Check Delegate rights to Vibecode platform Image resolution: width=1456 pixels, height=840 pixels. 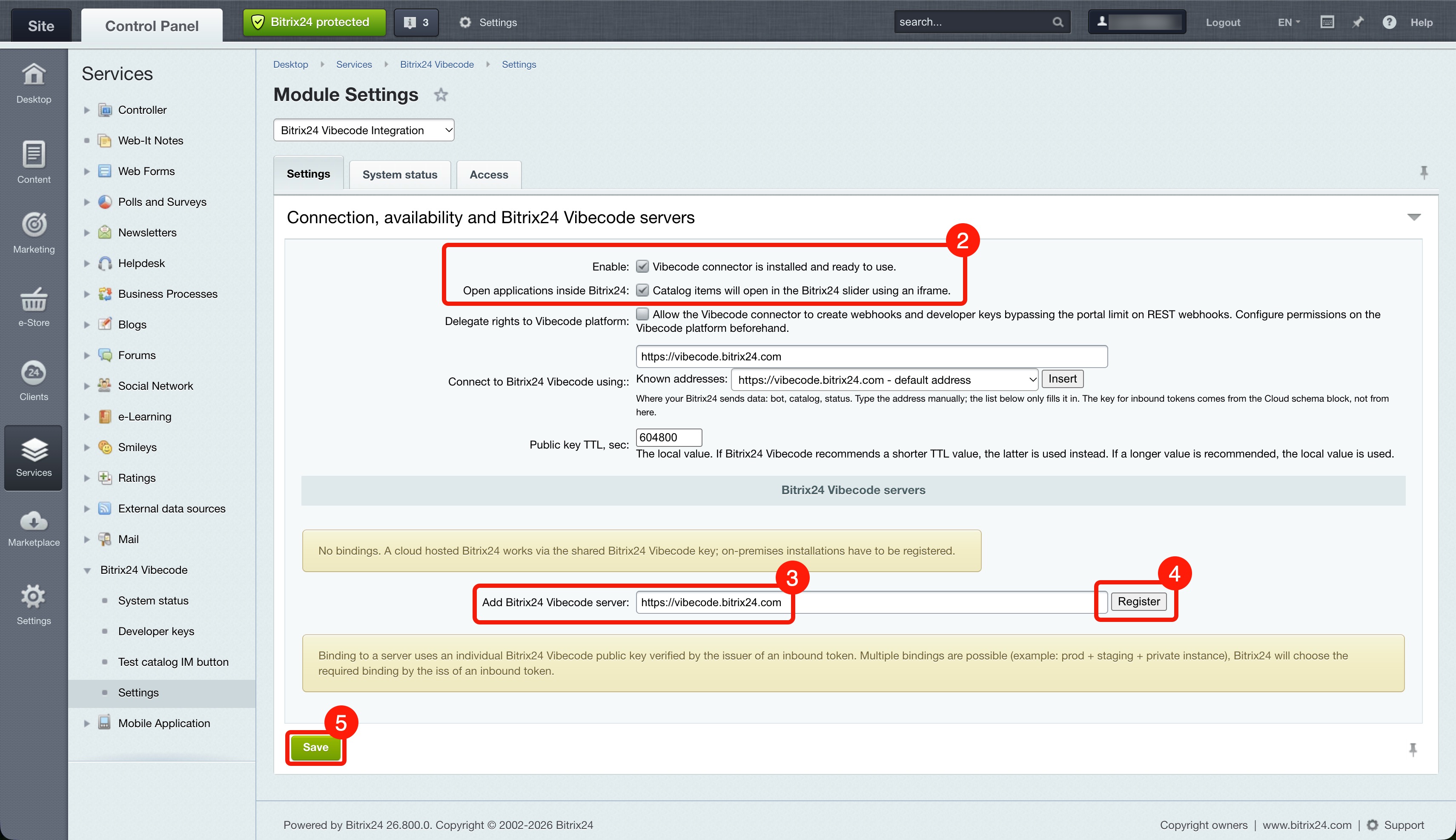[x=642, y=314]
